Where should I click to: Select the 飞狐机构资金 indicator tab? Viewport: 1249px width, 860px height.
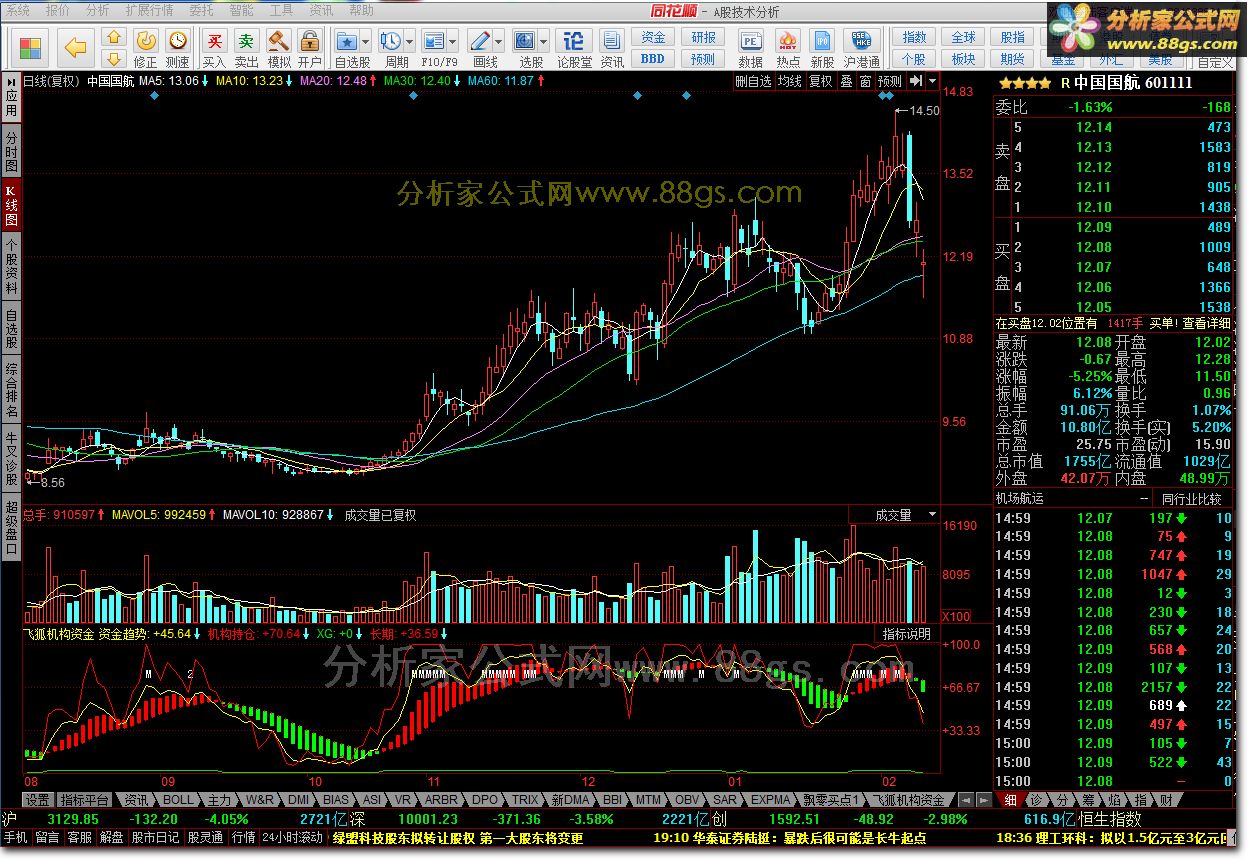tap(907, 800)
